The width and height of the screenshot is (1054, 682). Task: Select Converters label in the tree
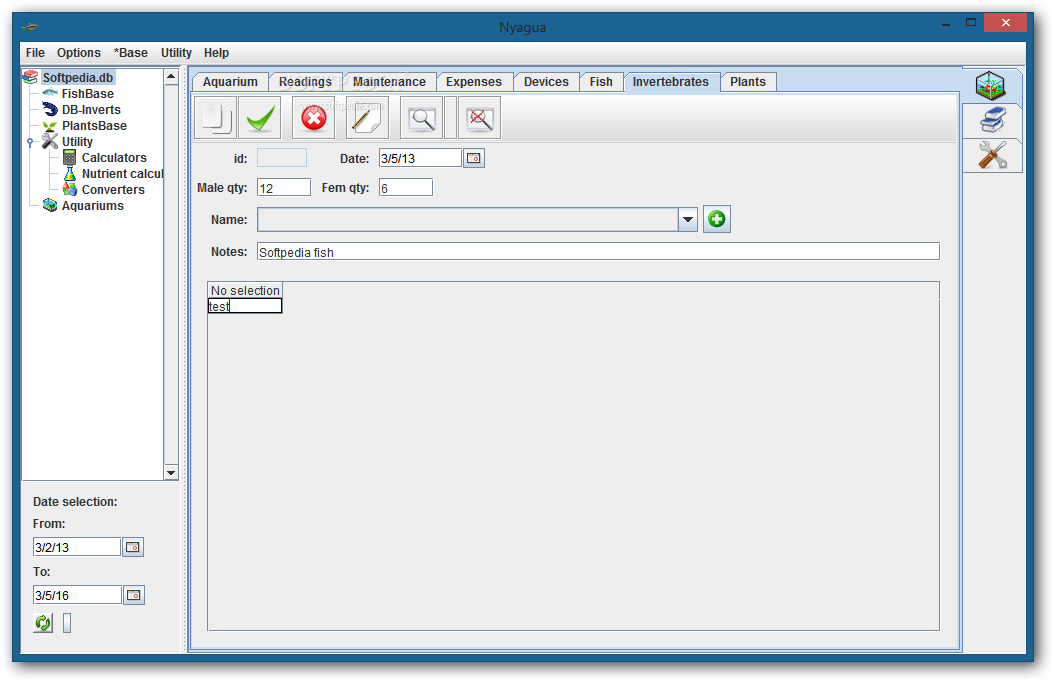click(113, 189)
